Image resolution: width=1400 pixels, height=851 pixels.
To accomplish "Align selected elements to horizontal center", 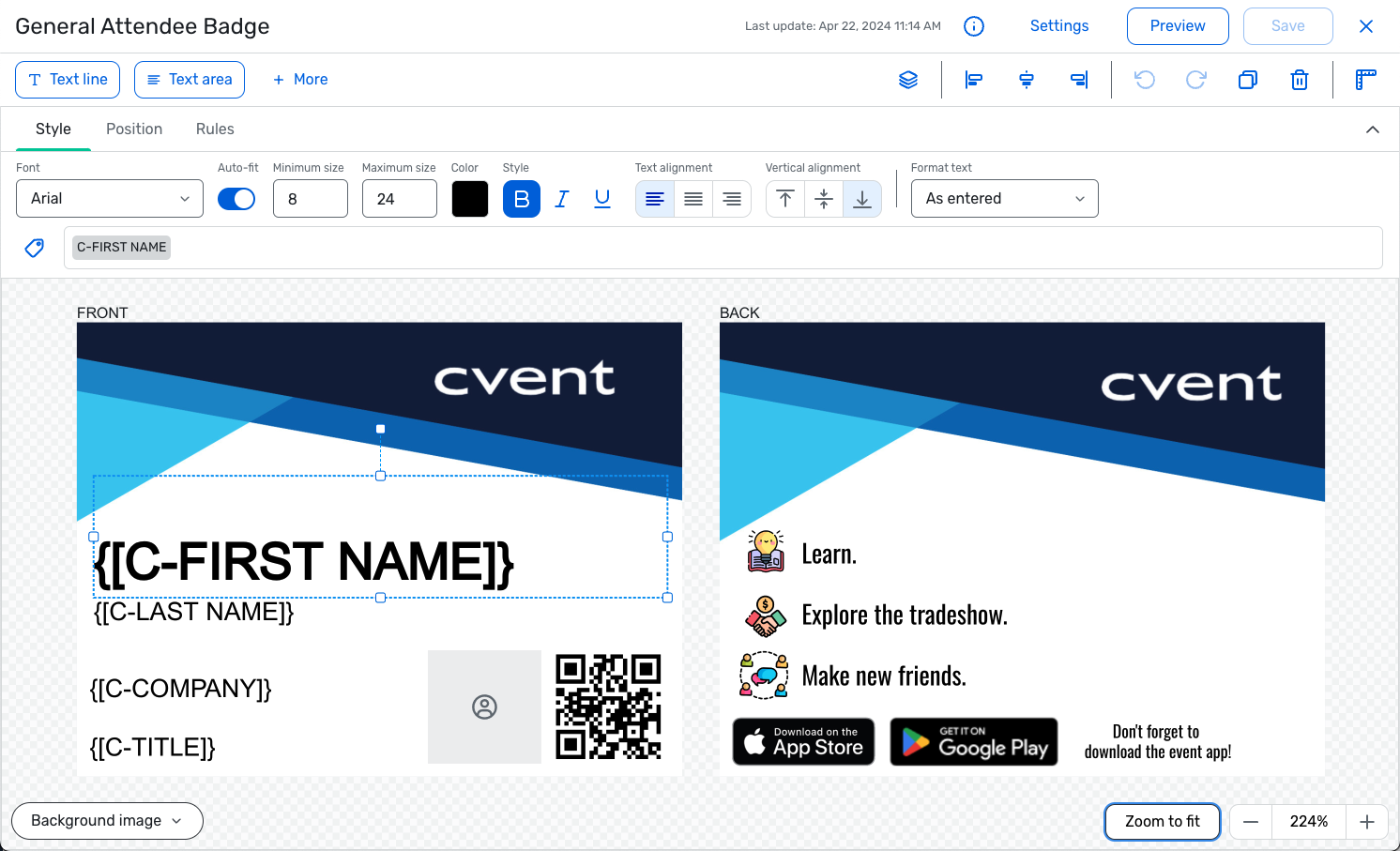I will (x=1027, y=80).
